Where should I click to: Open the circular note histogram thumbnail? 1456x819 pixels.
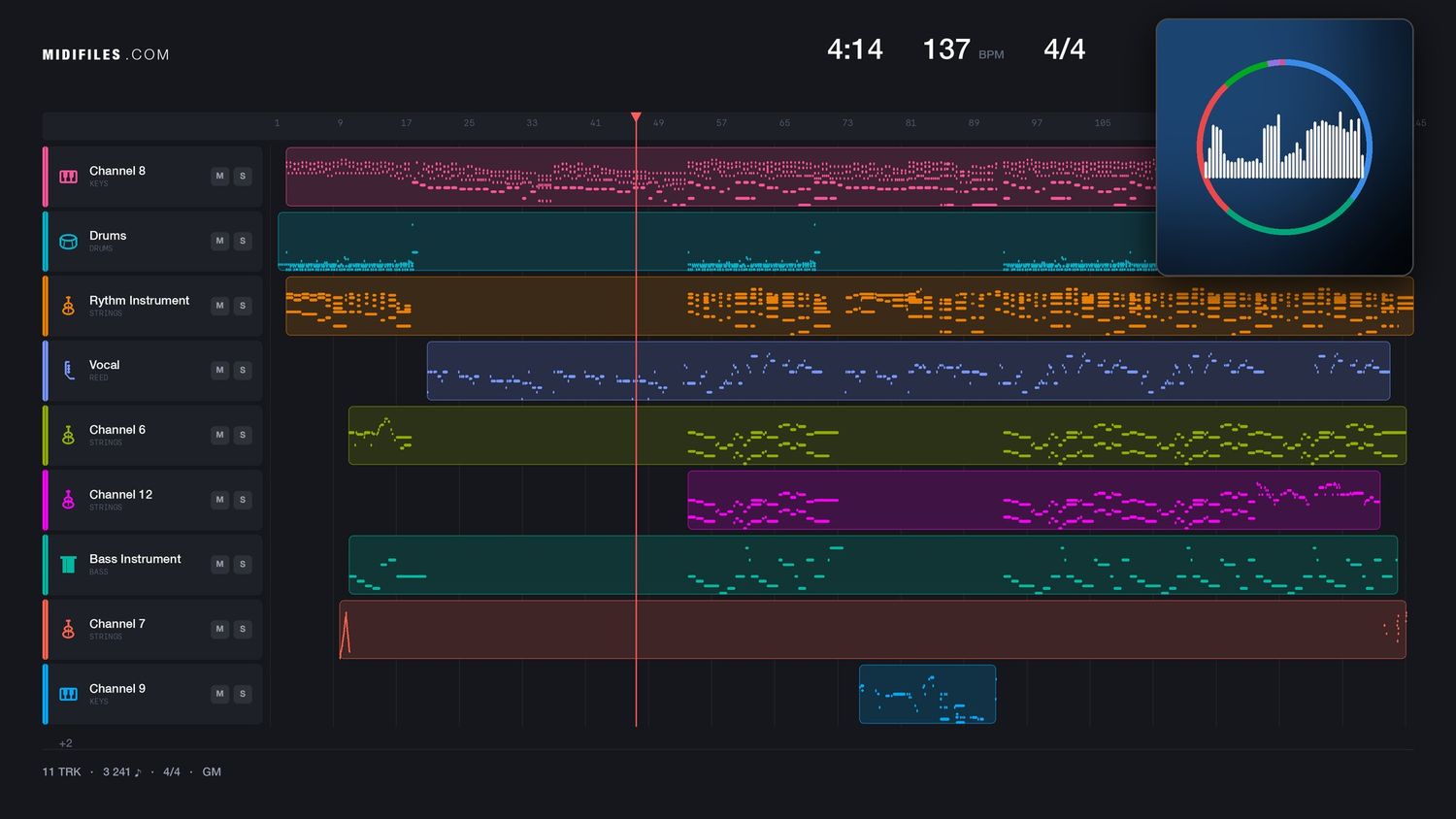[1284, 147]
